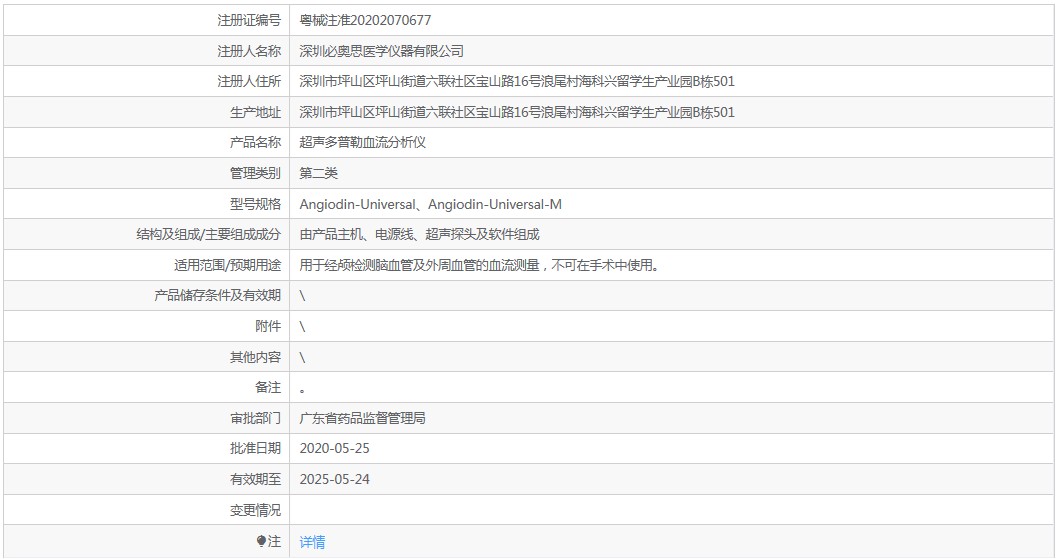The width and height of the screenshot is (1057, 559).
Task: Select the 注册人住所 address value
Action: pos(517,82)
